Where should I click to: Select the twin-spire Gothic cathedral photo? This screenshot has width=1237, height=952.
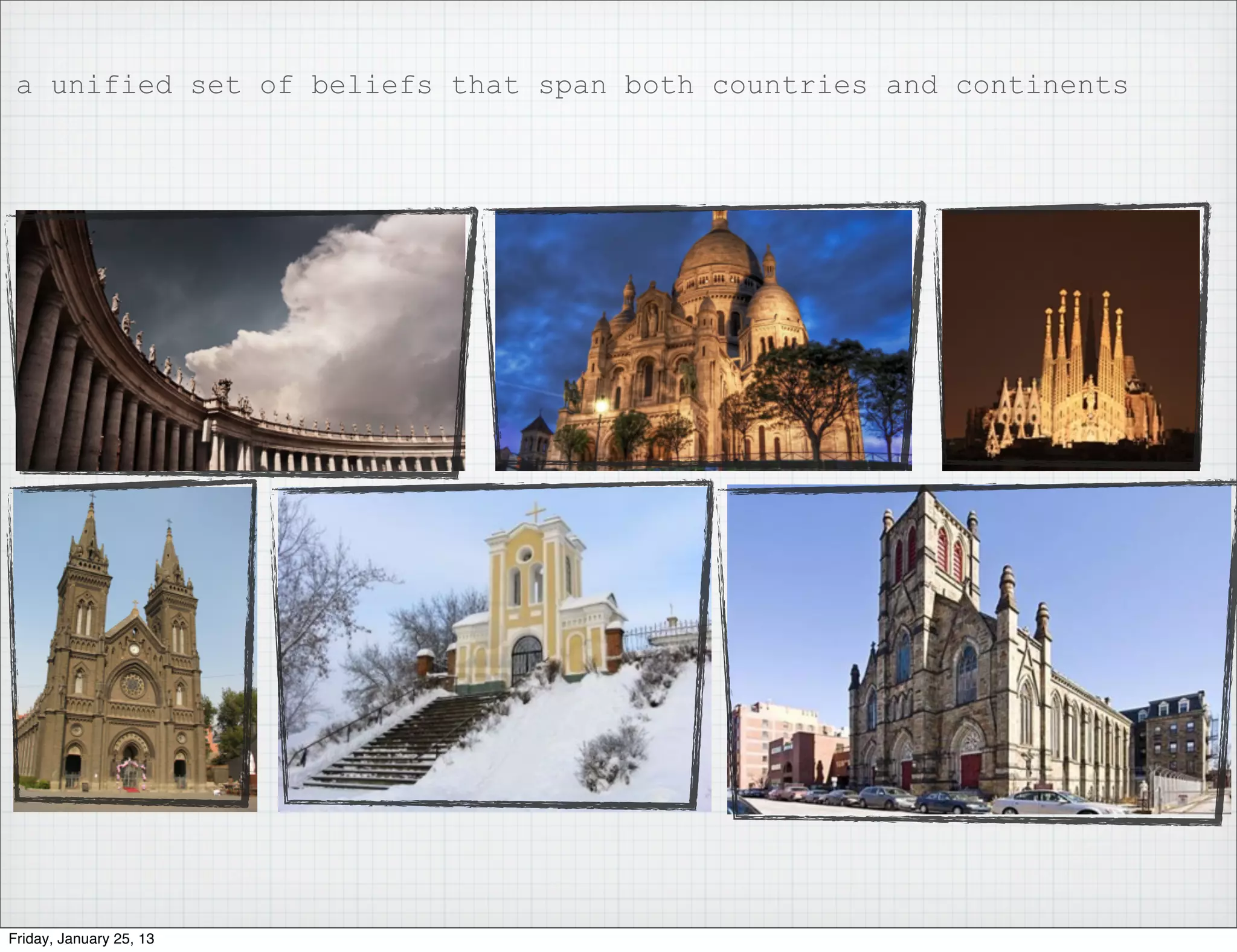coord(135,649)
